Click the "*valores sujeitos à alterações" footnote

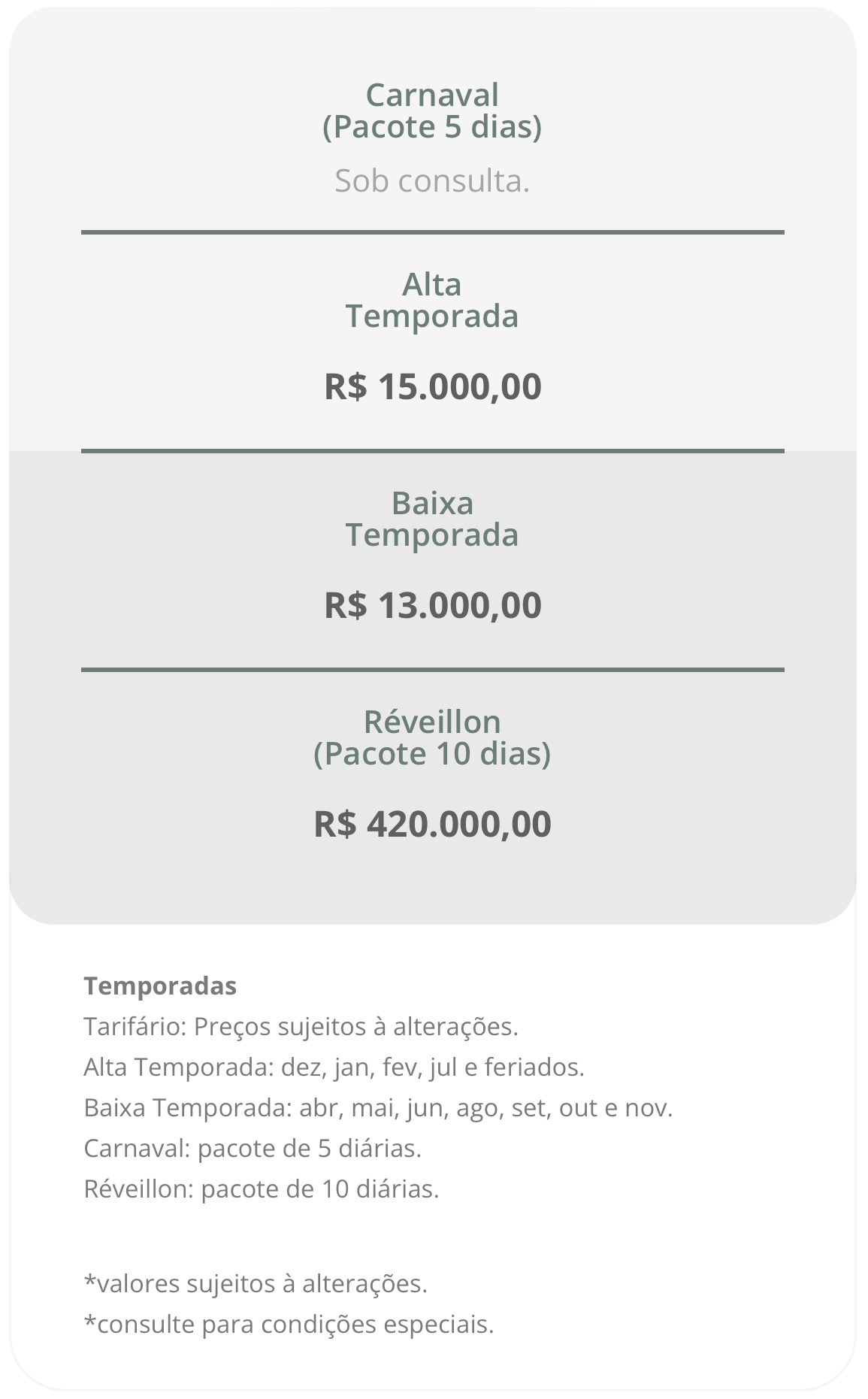click(x=256, y=1283)
